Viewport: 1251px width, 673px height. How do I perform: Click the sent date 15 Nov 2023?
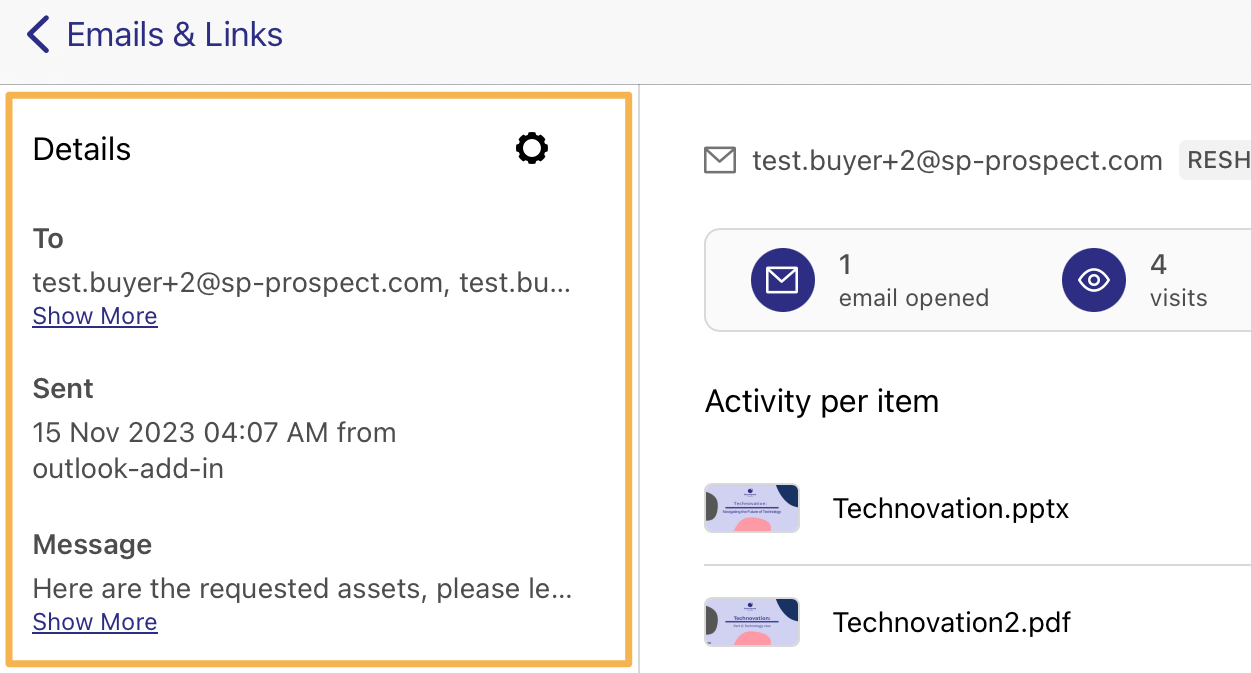[115, 433]
